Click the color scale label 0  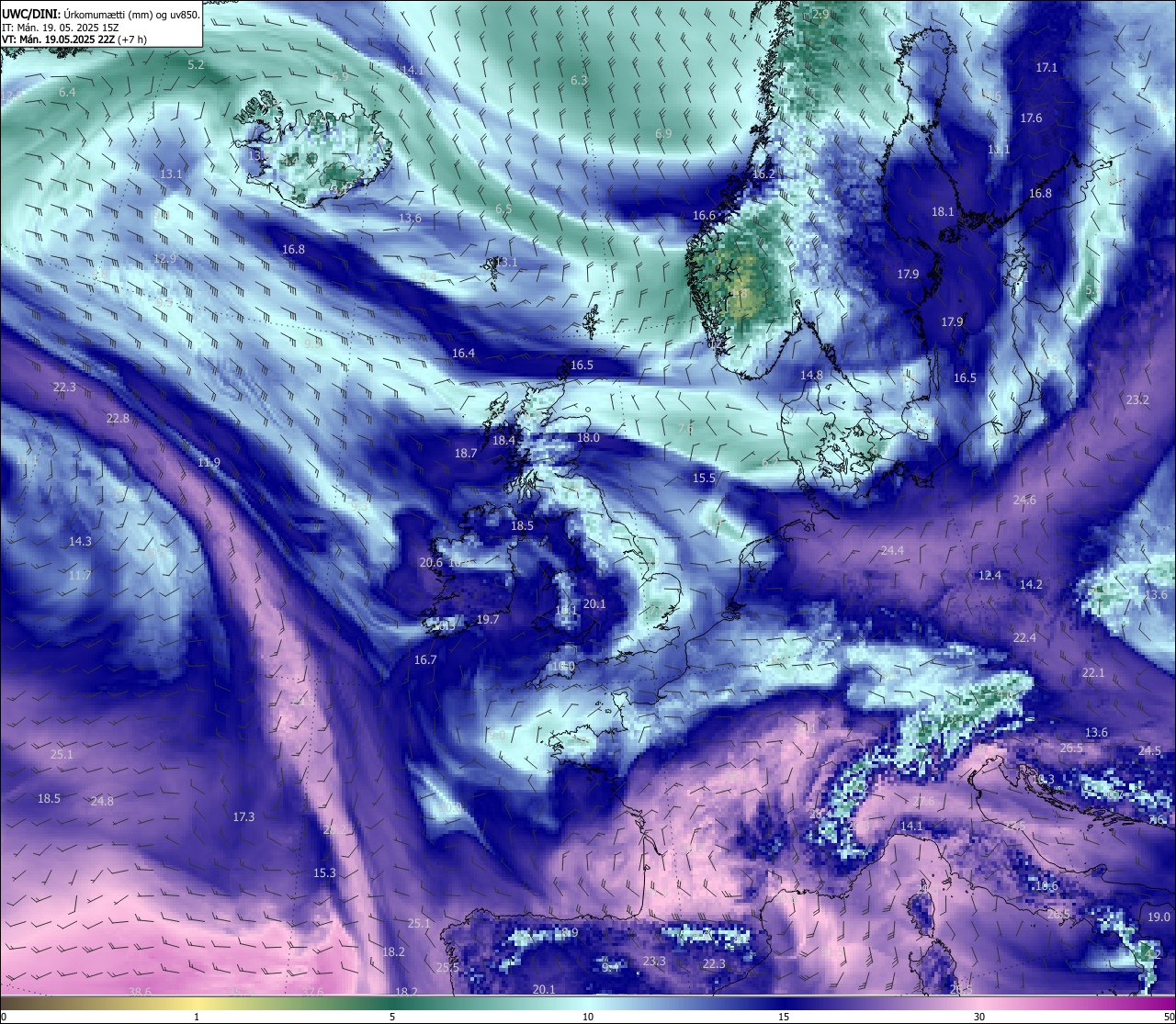4,1017
